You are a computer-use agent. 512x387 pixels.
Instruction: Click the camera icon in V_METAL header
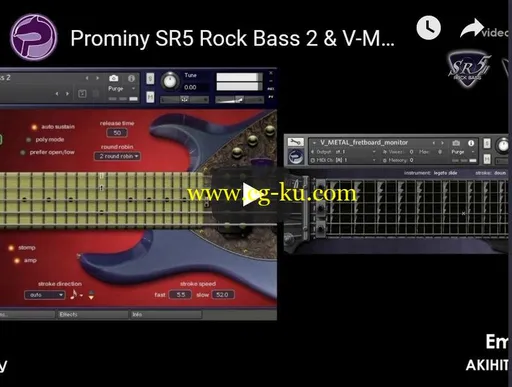point(456,143)
